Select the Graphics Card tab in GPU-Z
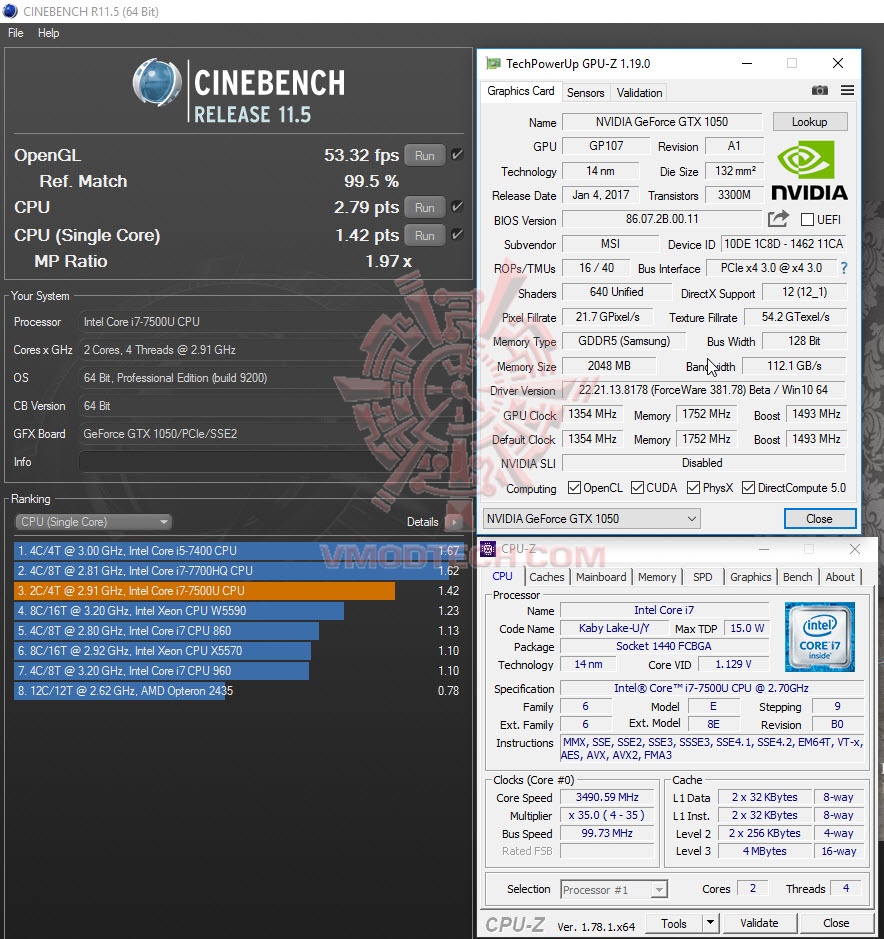884x939 pixels. click(520, 91)
